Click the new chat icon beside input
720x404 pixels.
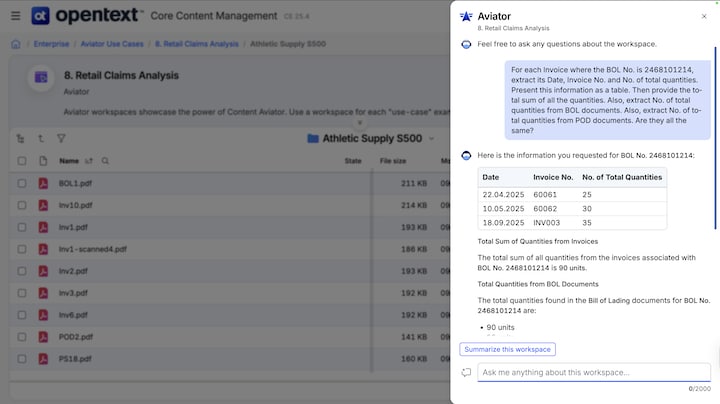(x=466, y=372)
